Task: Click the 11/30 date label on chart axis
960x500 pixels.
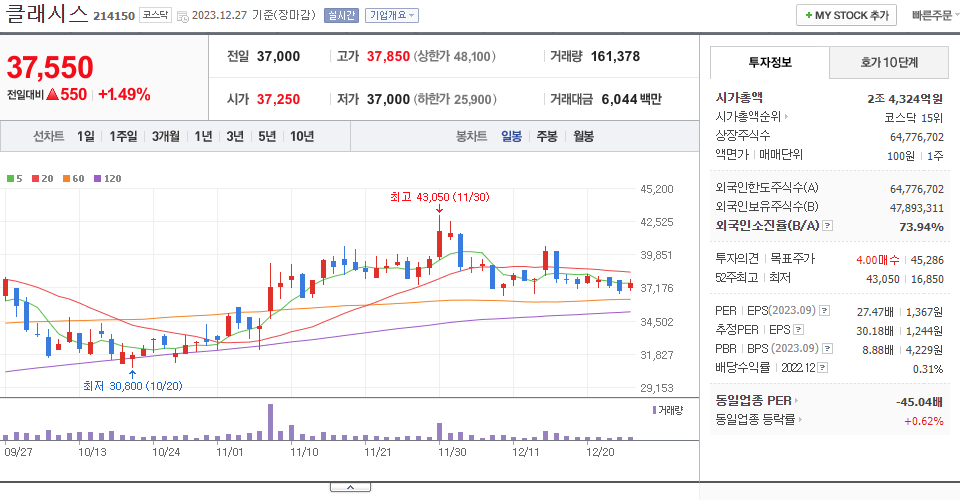Action: click(452, 452)
